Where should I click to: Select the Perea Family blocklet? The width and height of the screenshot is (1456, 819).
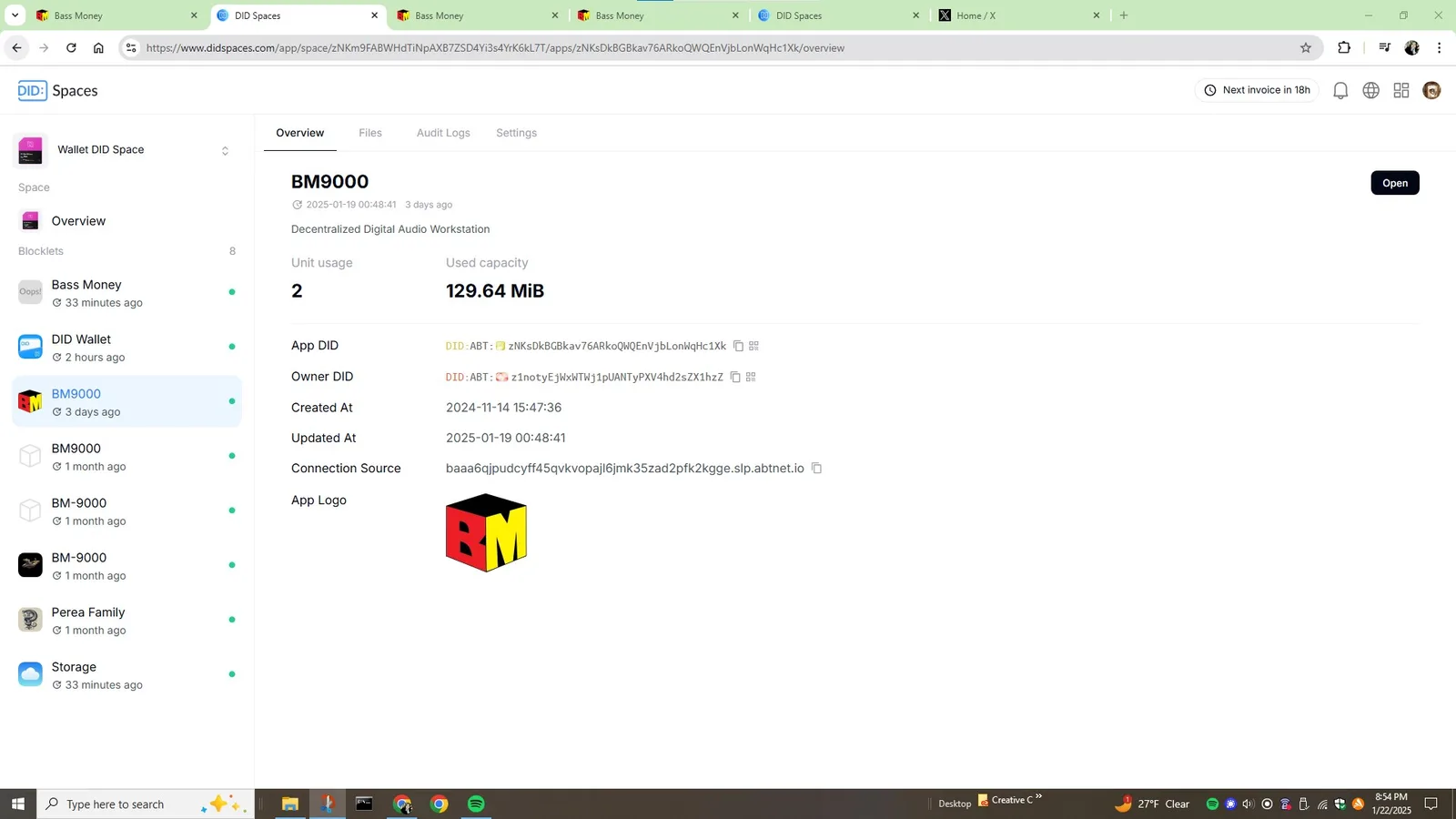click(126, 621)
